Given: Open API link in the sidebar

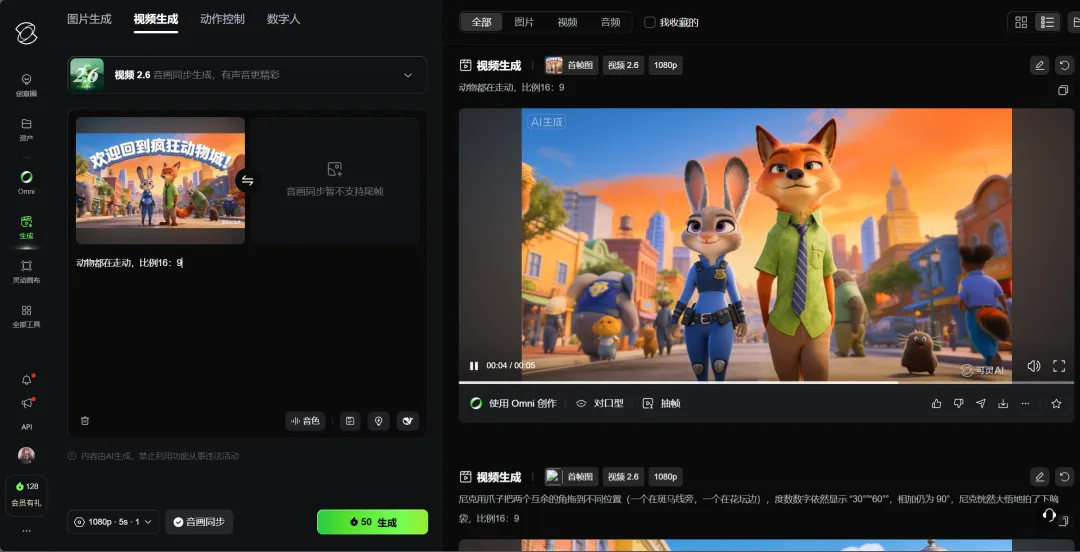Looking at the screenshot, I should (26, 427).
